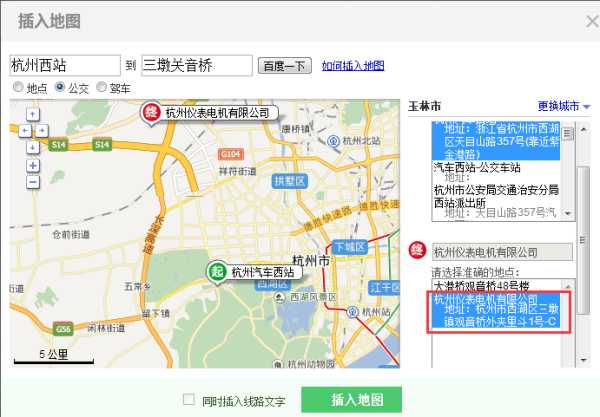The height and width of the screenshot is (417, 600).
Task: Click the 拱墅区 district label on map
Action: tap(289, 181)
